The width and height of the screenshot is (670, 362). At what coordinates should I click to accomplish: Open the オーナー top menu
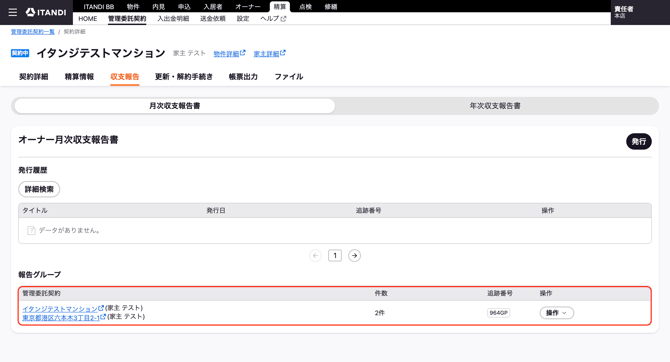[248, 6]
